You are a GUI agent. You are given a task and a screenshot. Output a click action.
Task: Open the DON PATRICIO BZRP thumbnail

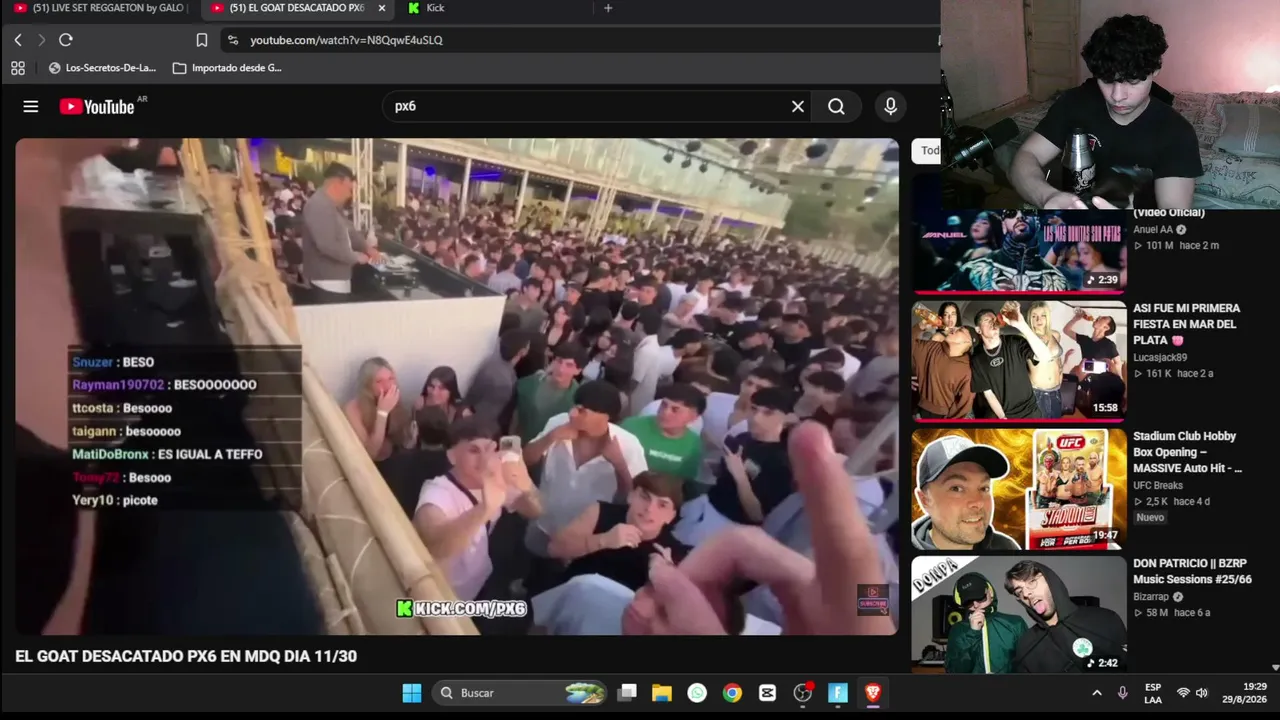(x=1018, y=614)
